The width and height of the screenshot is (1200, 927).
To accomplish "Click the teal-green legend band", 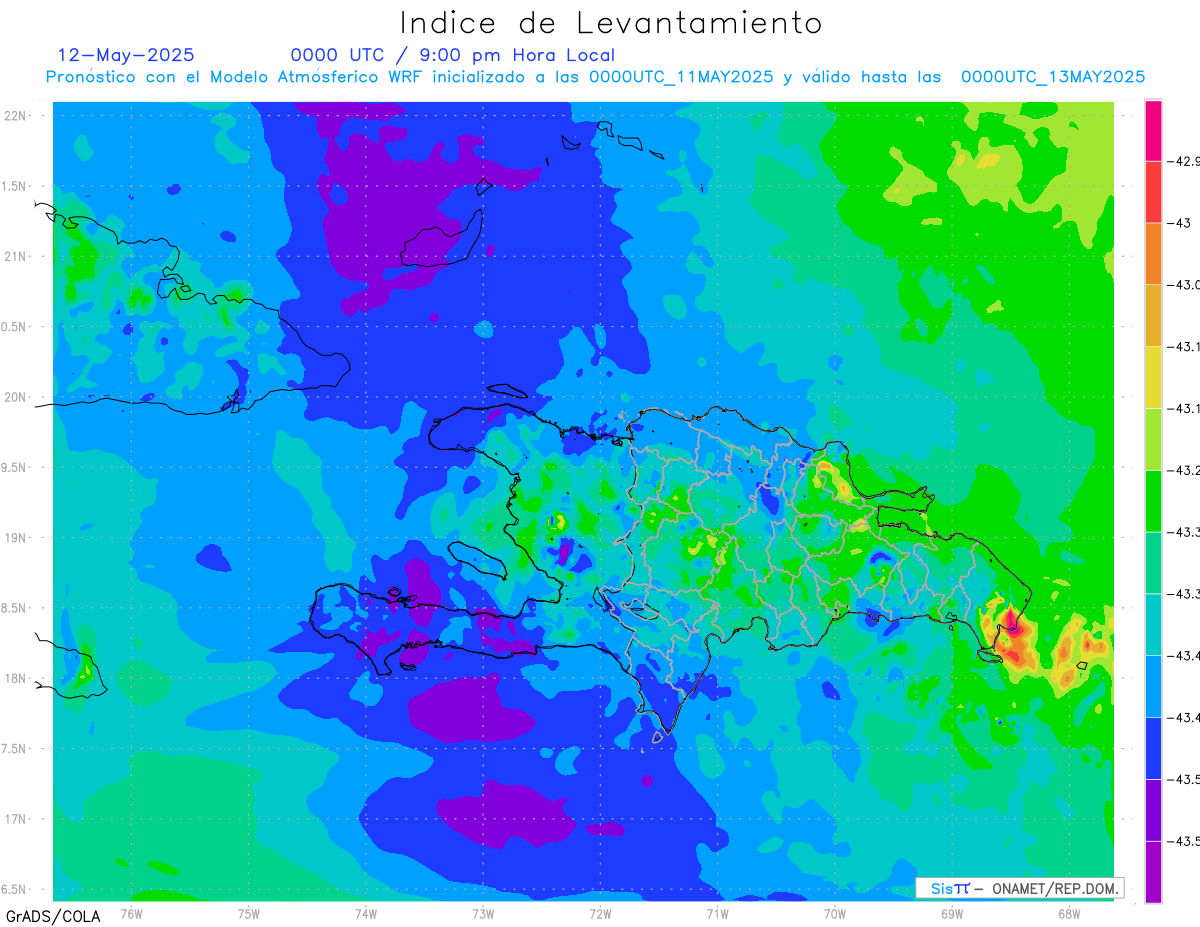I will point(1153,562).
